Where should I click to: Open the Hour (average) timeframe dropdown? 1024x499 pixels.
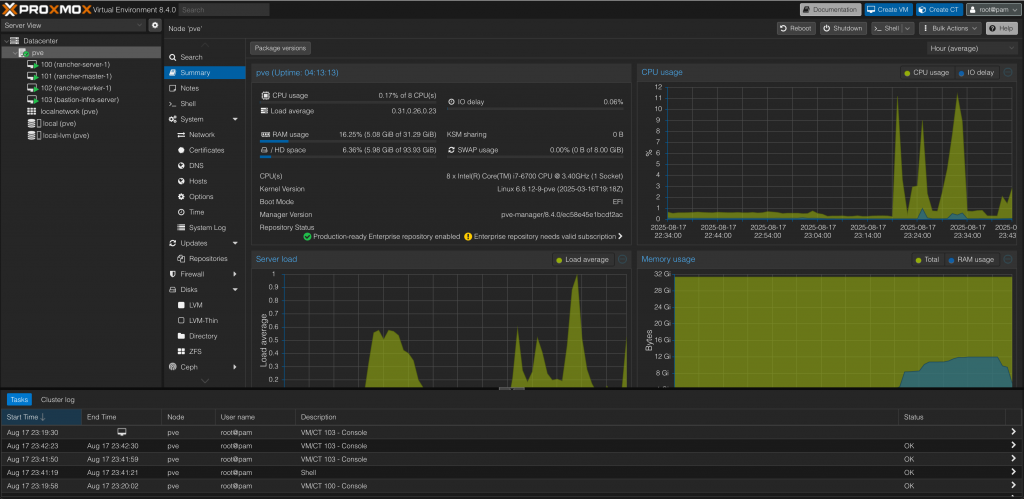972,48
